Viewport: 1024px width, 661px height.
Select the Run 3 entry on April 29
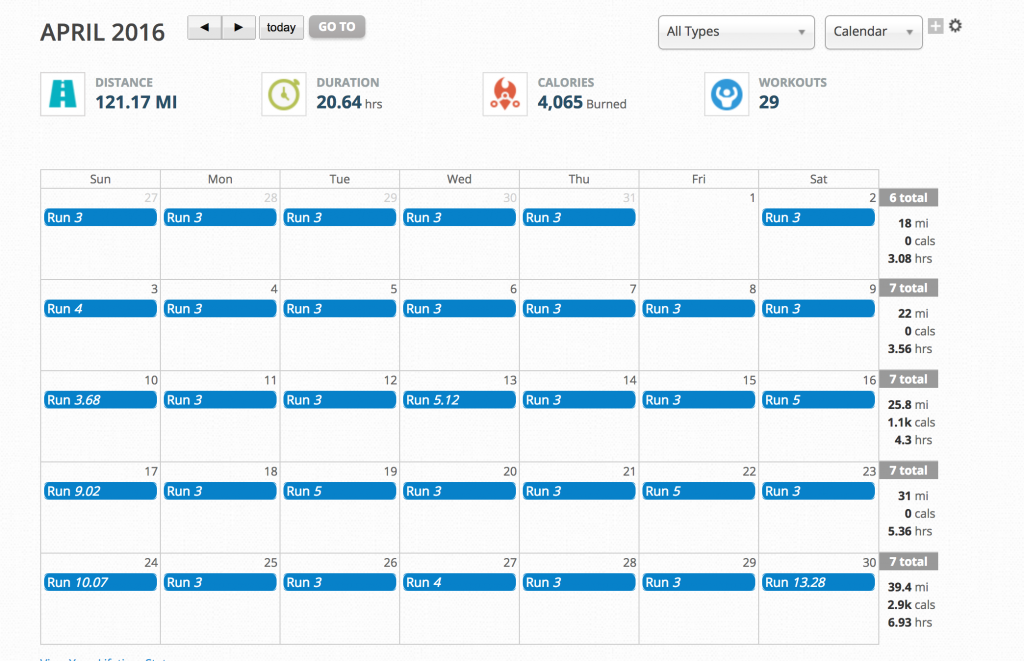click(699, 582)
